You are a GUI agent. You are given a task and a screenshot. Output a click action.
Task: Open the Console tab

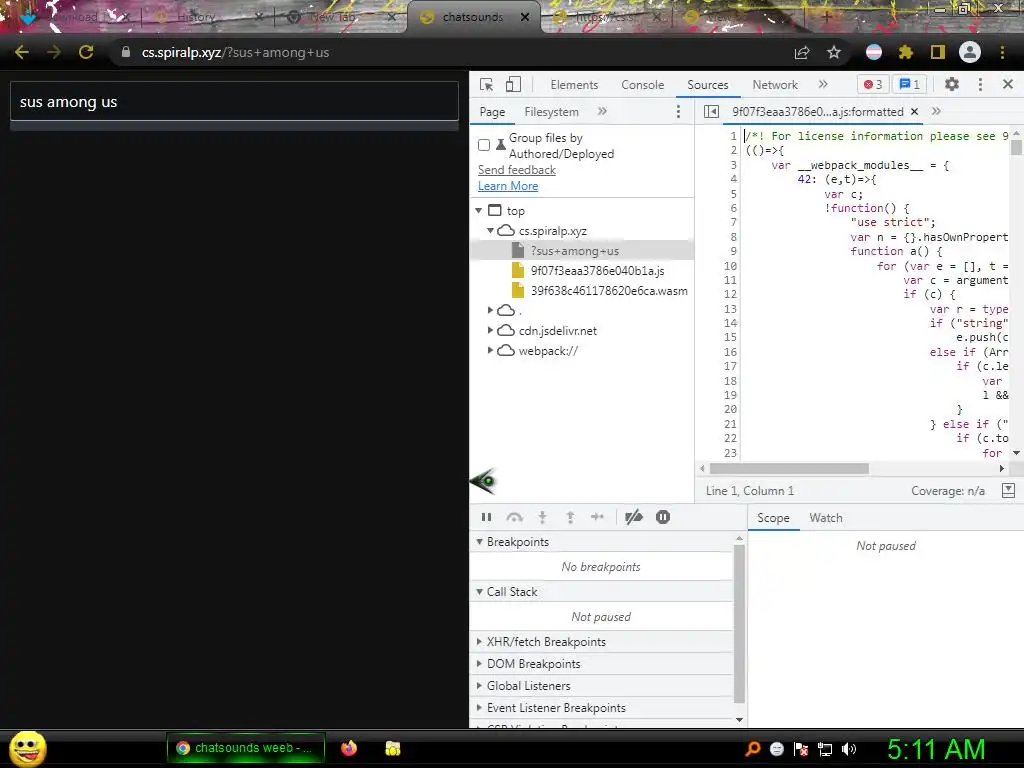(643, 85)
